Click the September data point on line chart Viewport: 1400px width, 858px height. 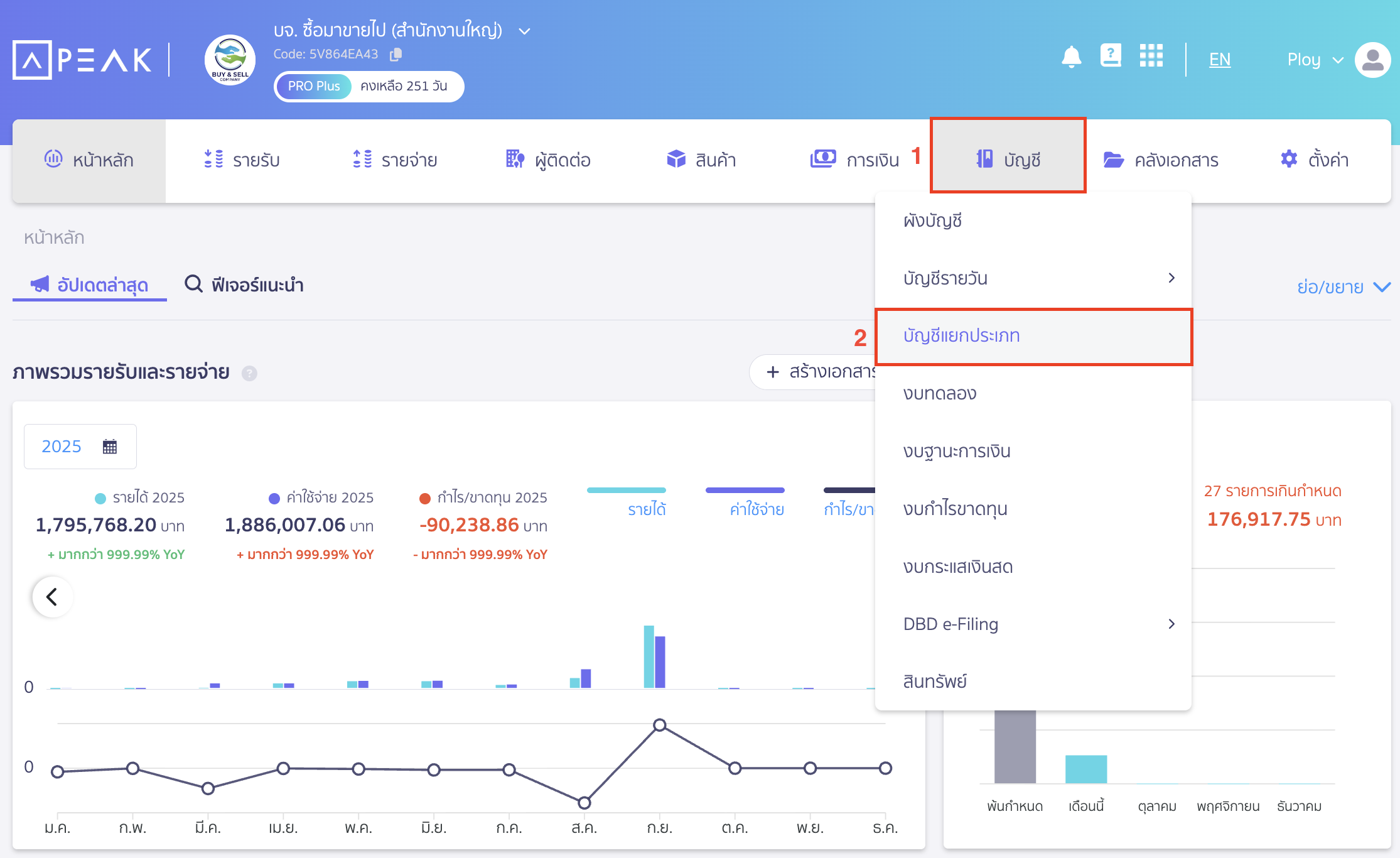(x=659, y=725)
